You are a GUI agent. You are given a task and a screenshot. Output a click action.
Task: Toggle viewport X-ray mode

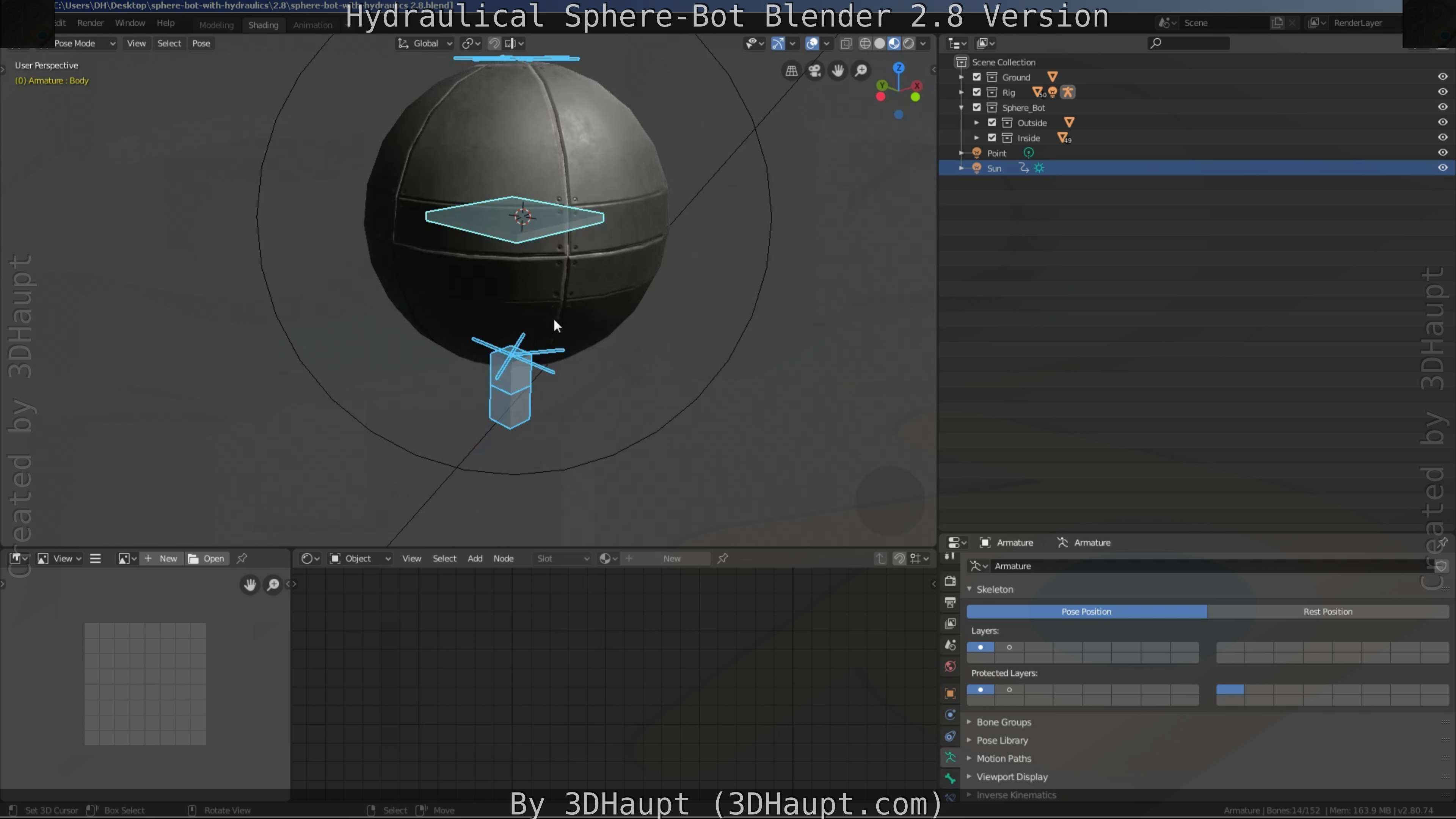click(x=846, y=44)
